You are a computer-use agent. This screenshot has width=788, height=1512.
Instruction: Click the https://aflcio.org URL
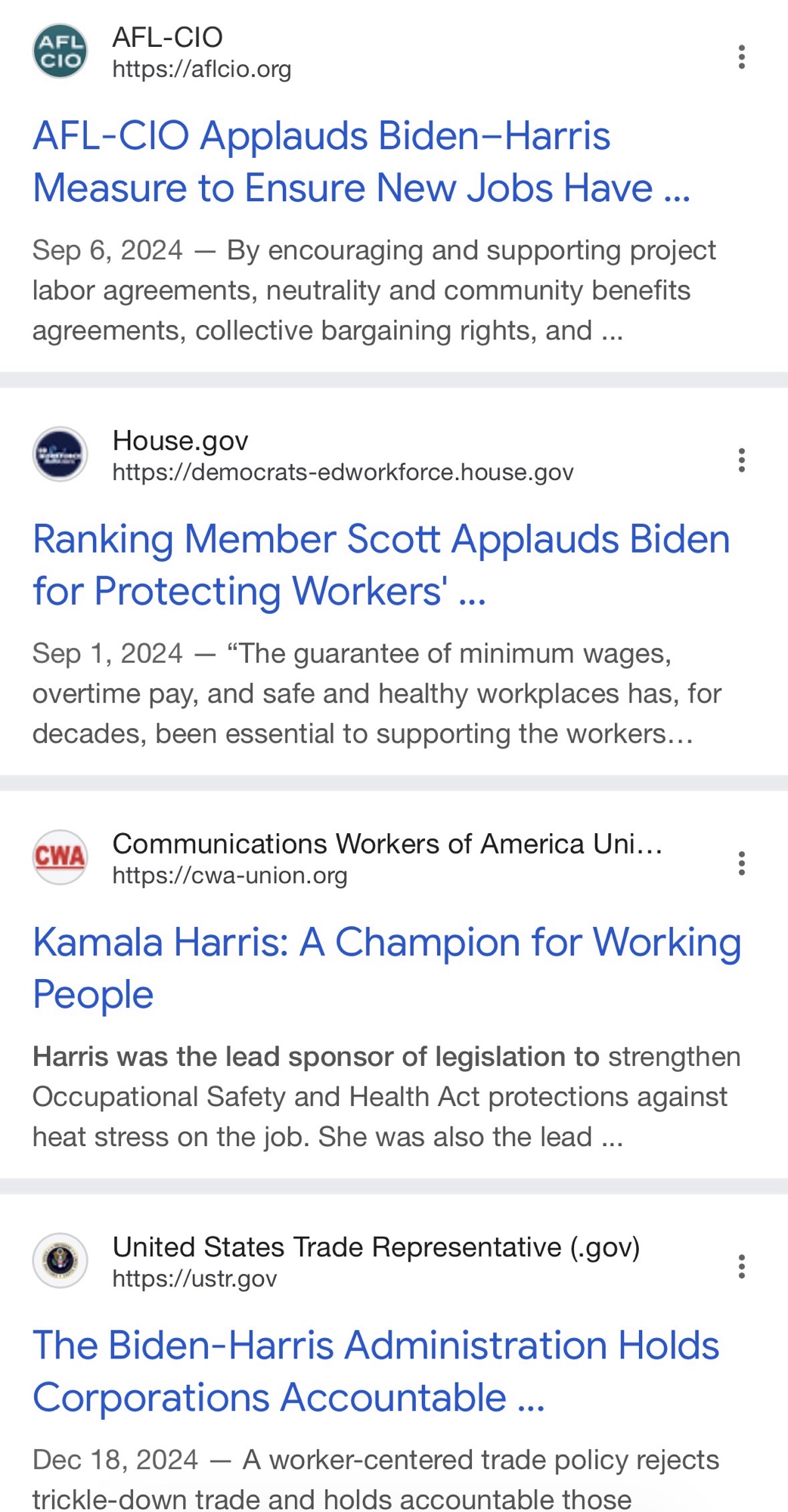click(201, 70)
